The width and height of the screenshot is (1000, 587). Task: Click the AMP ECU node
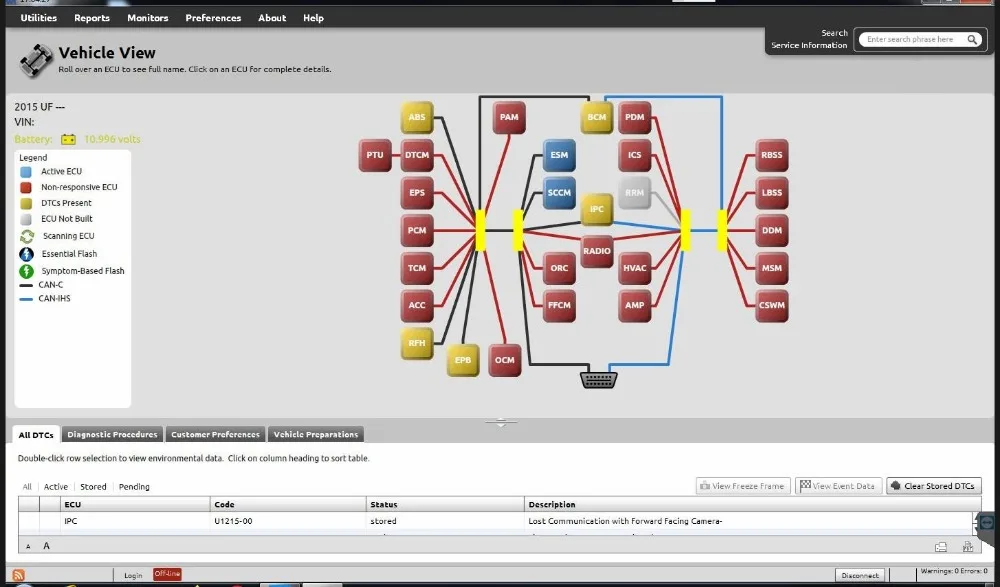tap(635, 306)
